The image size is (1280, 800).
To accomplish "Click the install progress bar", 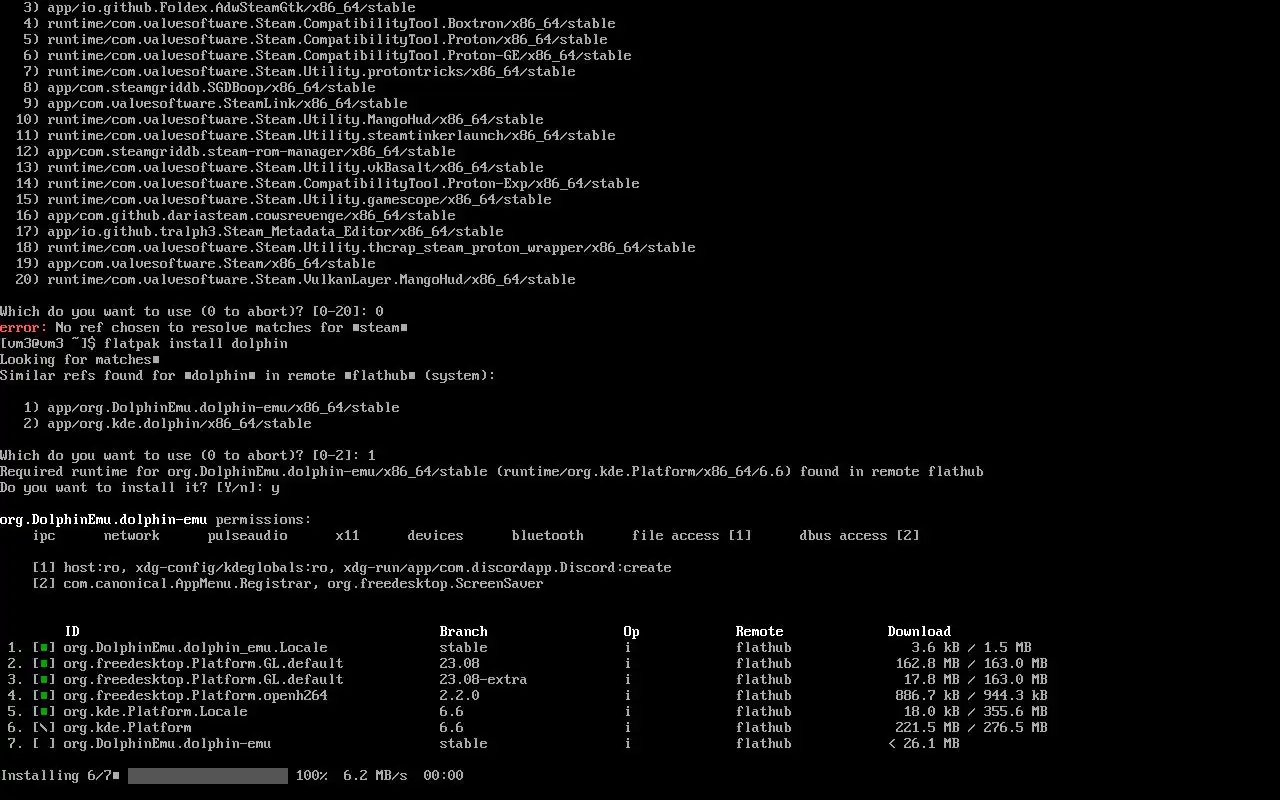I will (x=208, y=776).
